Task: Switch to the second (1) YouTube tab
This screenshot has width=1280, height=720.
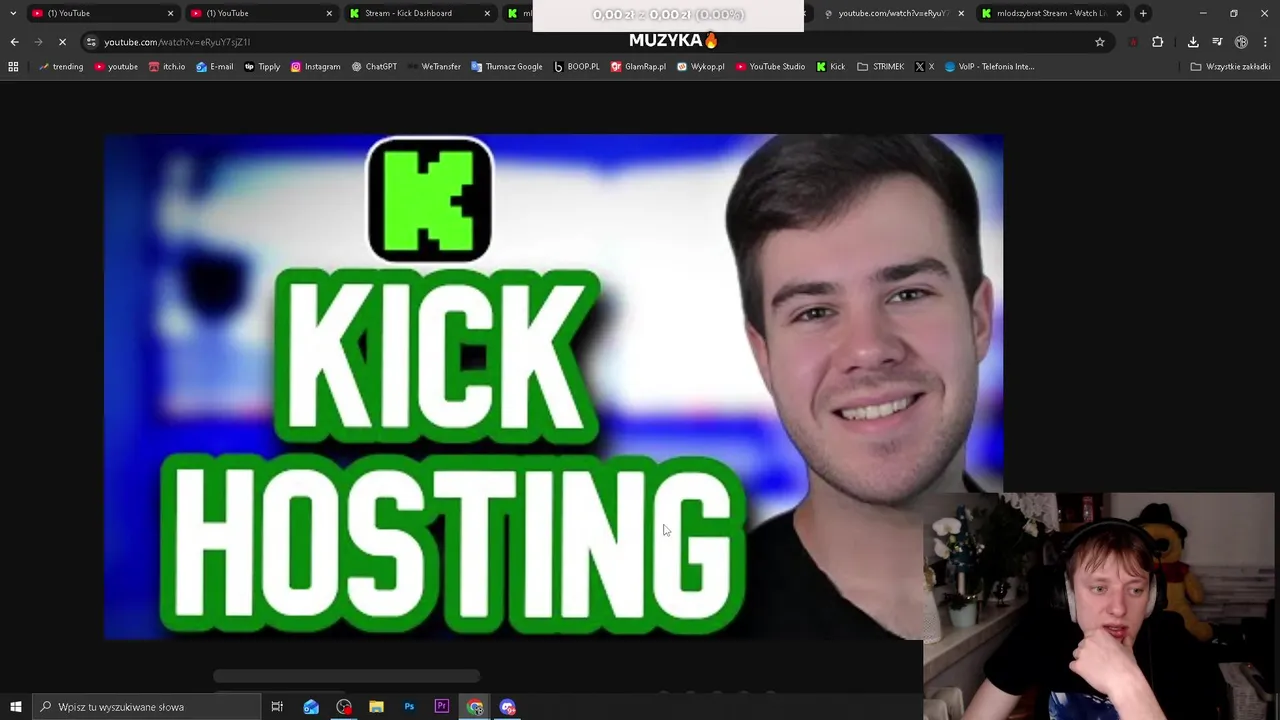Action: pyautogui.click(x=259, y=13)
